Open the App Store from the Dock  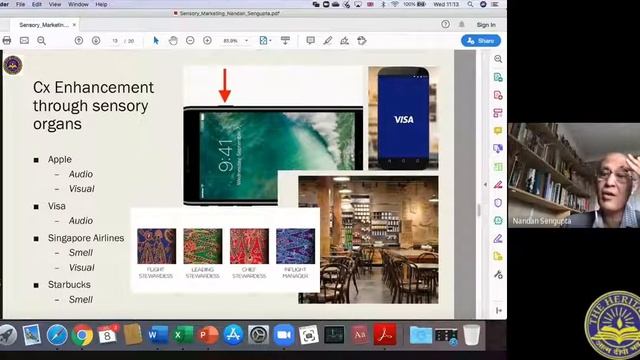click(x=233, y=335)
